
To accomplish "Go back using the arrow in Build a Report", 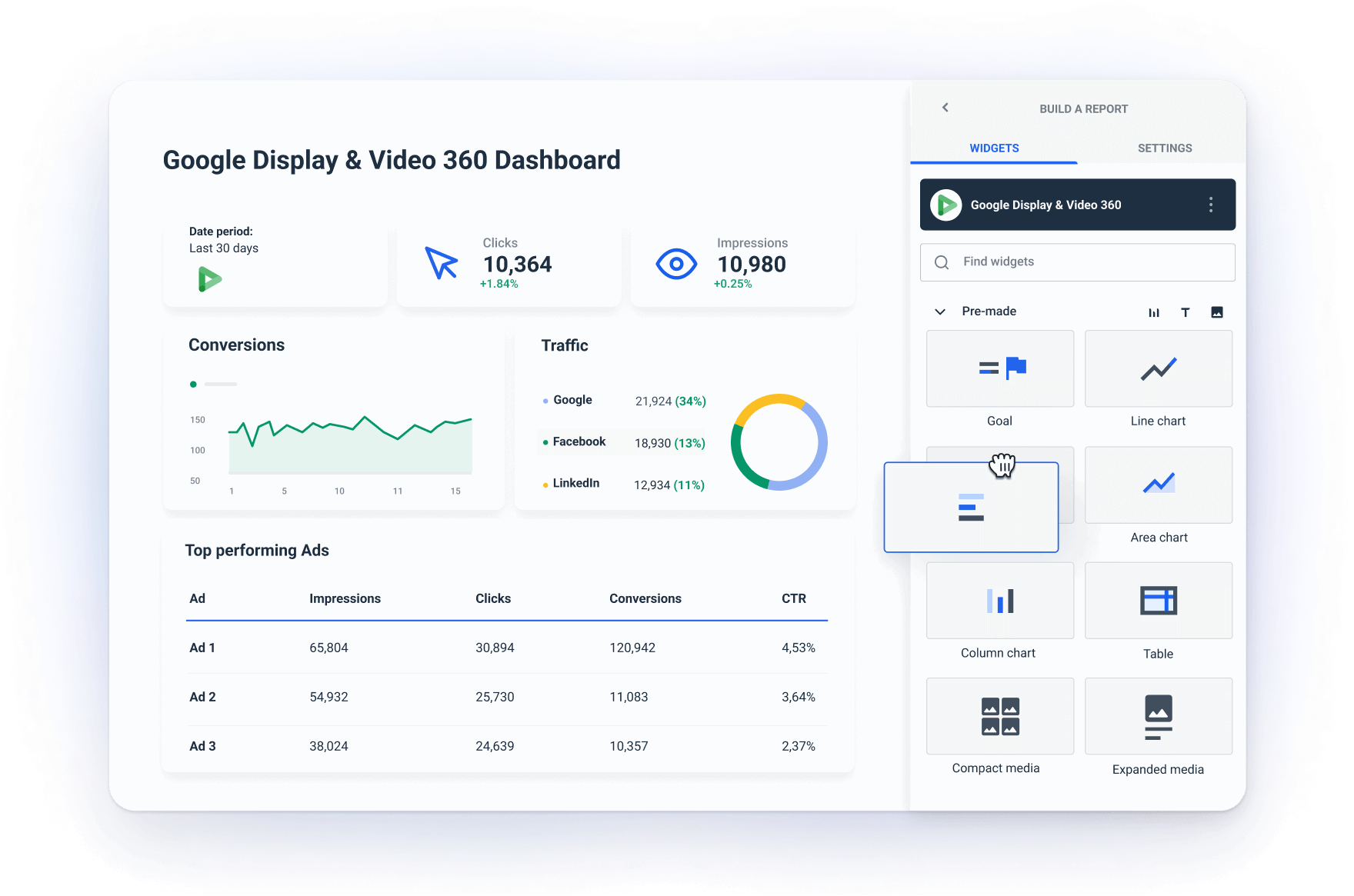I will point(945,108).
